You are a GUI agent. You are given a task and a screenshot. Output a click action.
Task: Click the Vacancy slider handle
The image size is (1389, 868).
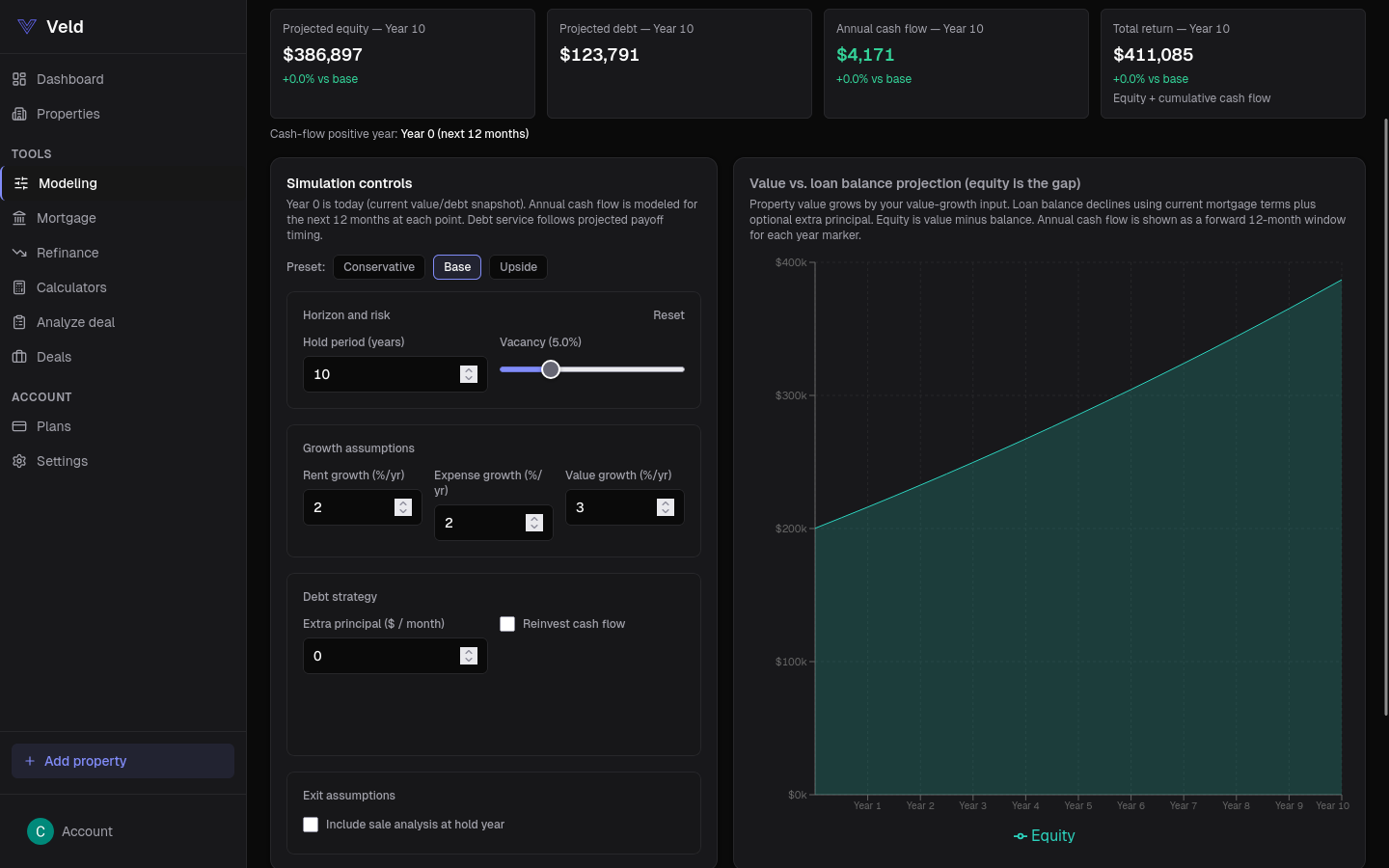(551, 369)
